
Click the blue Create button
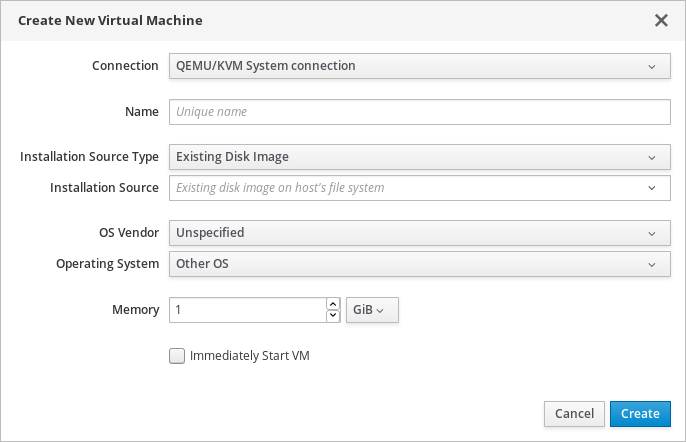(x=640, y=414)
